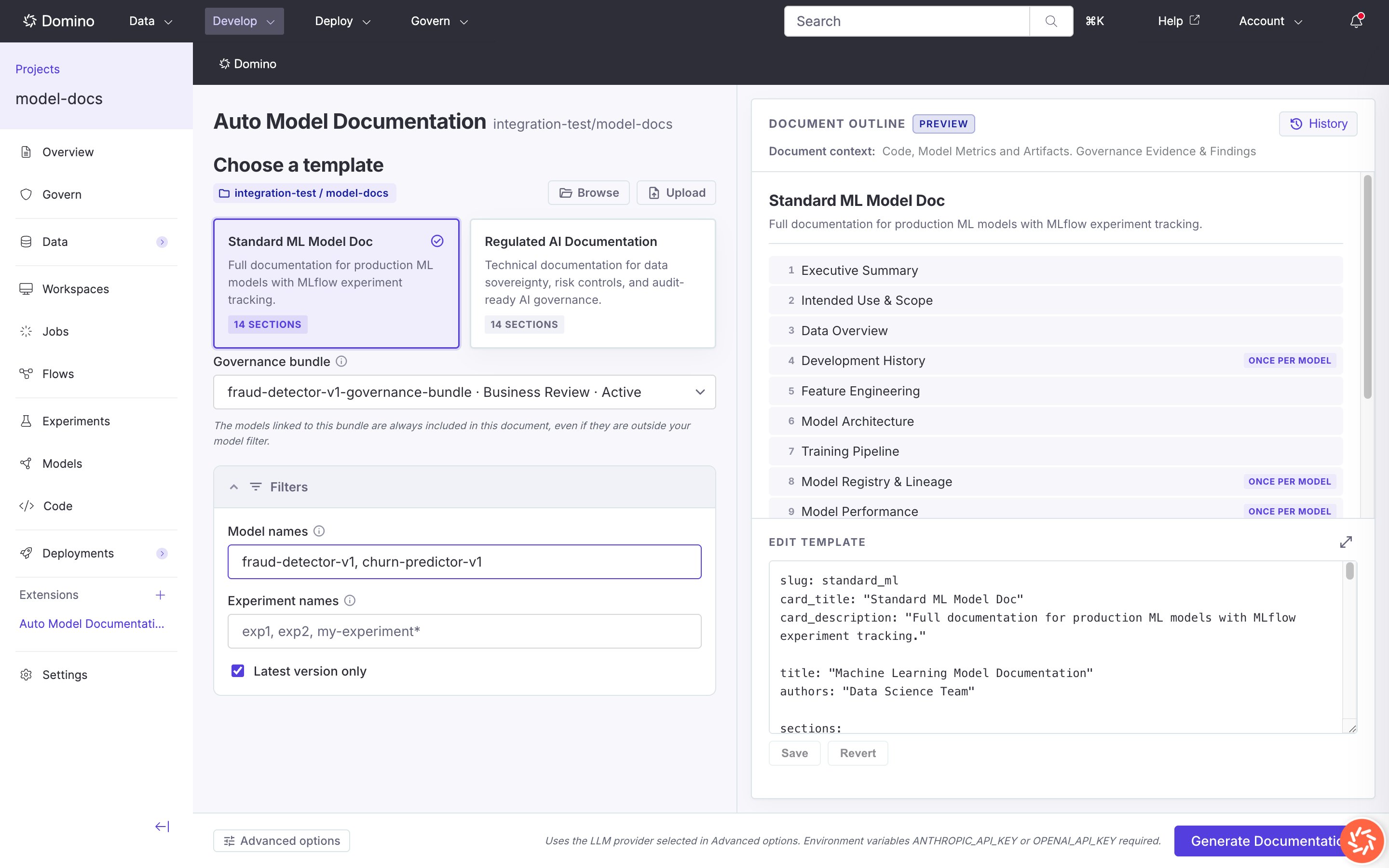Screen dimensions: 1389x868
Task: Click the Workspaces monitor icon
Action: [26, 289]
